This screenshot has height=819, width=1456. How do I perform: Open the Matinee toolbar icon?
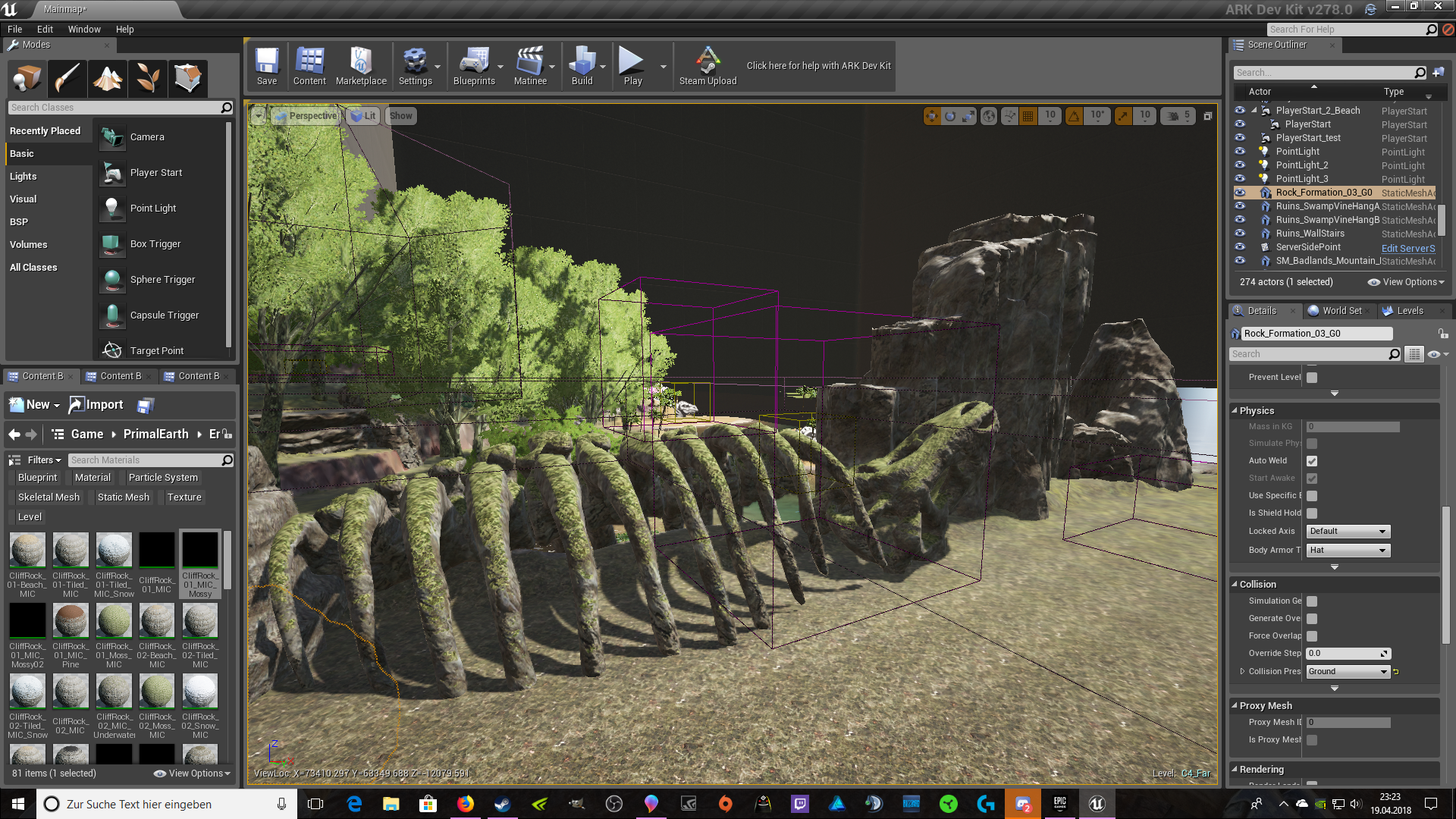click(530, 66)
